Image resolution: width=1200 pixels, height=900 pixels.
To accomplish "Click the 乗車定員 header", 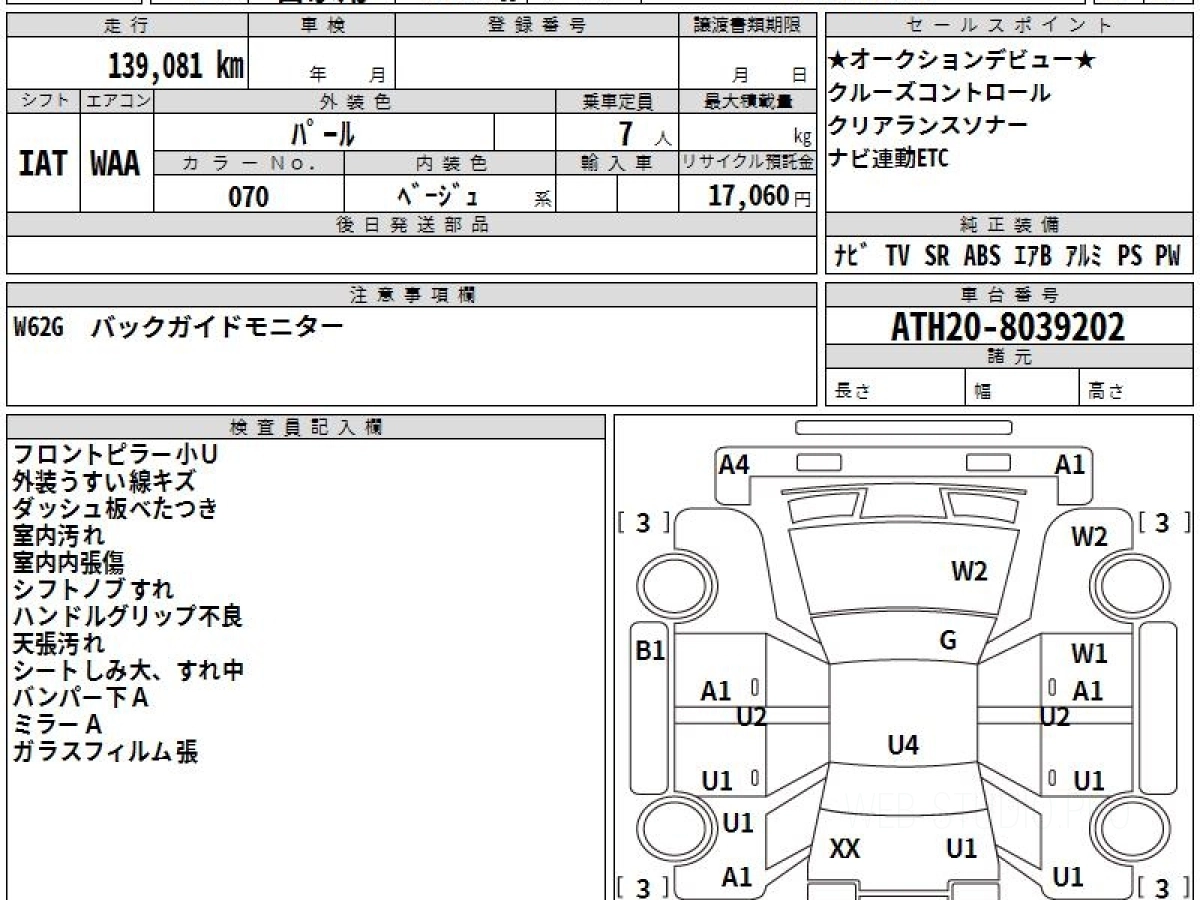I will (617, 101).
